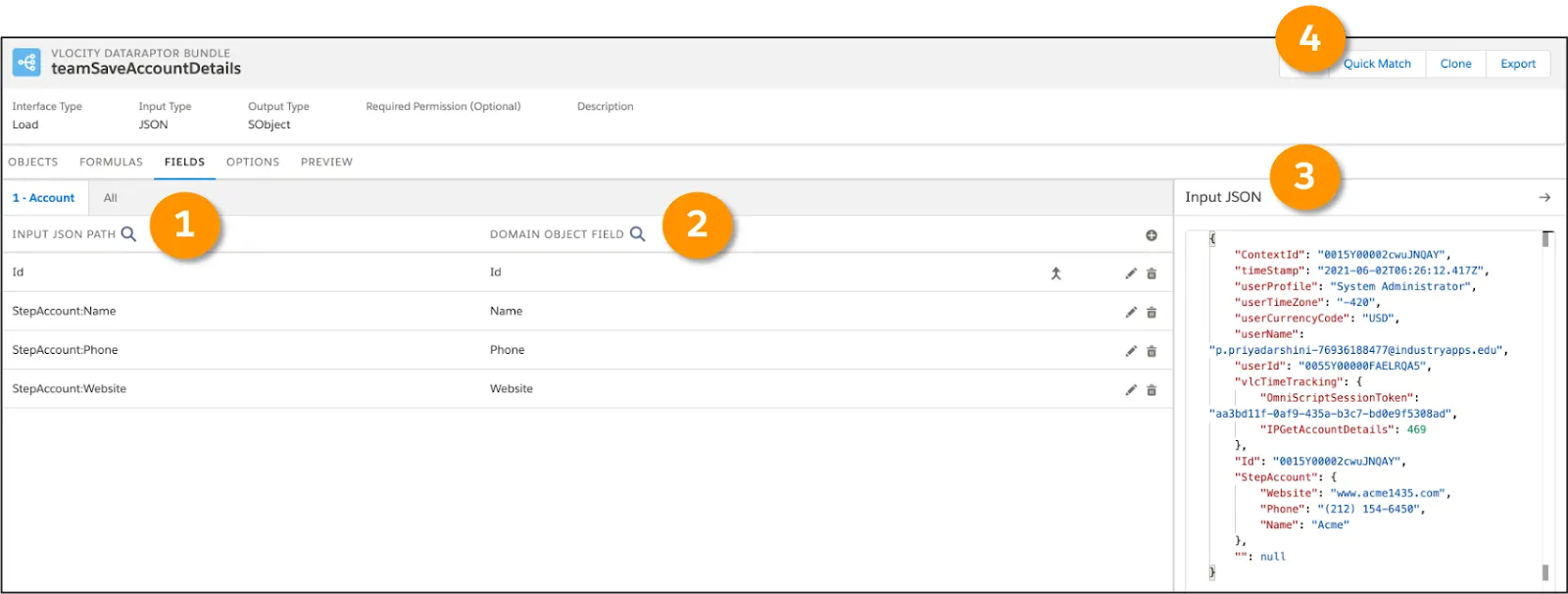Edit the StepAccount:Phone mapping
The width and height of the screenshot is (1568, 594).
click(1131, 351)
